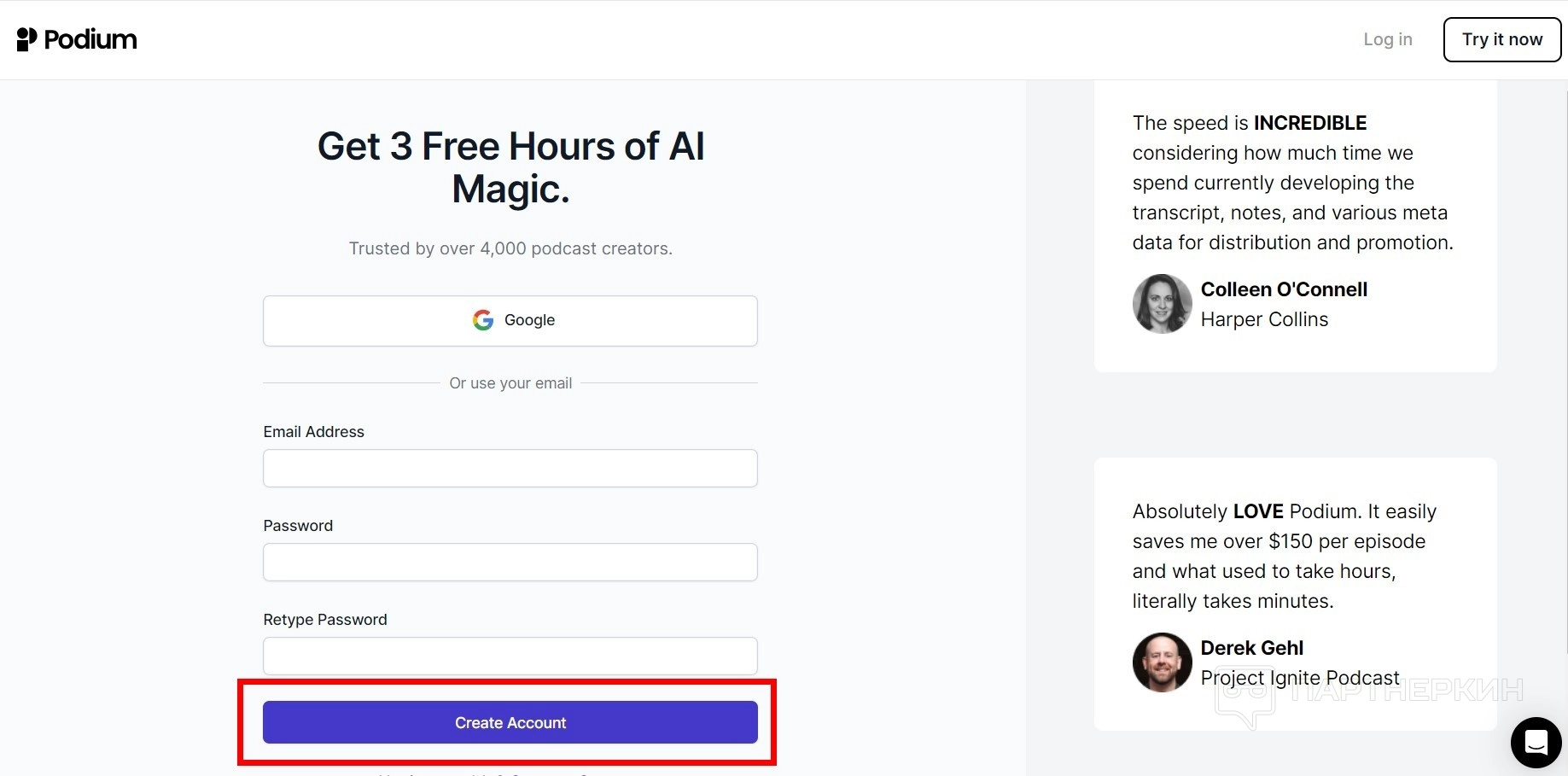This screenshot has height=776, width=1568.
Task: Click the Harper Collins company text
Action: click(x=1263, y=319)
